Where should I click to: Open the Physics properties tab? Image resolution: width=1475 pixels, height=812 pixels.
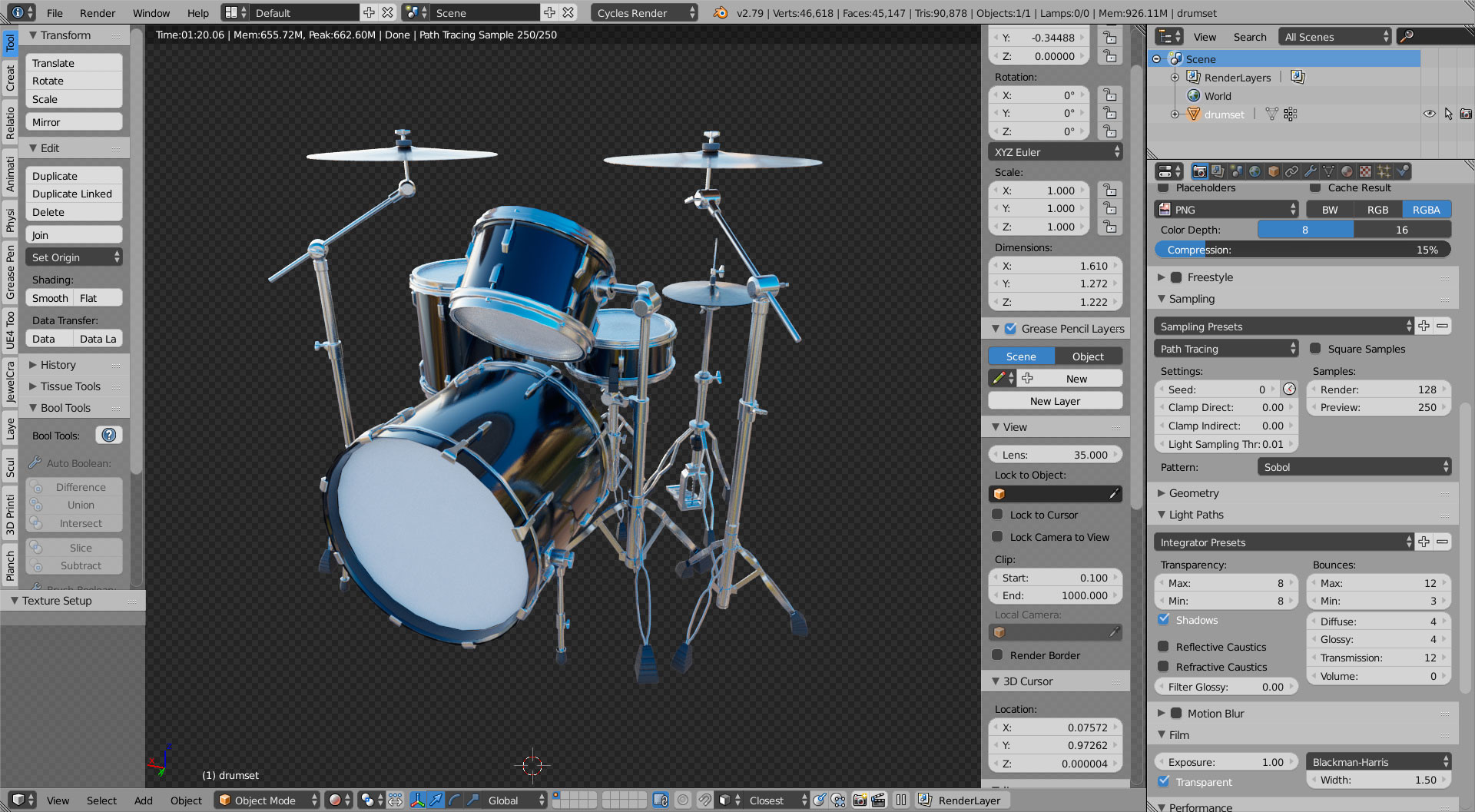pyautogui.click(x=1403, y=171)
